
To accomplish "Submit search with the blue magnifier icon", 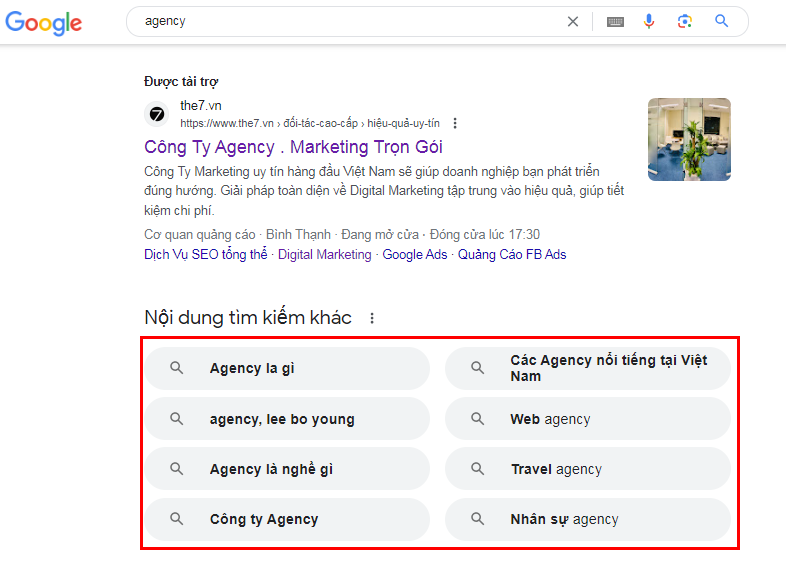I will (x=721, y=21).
